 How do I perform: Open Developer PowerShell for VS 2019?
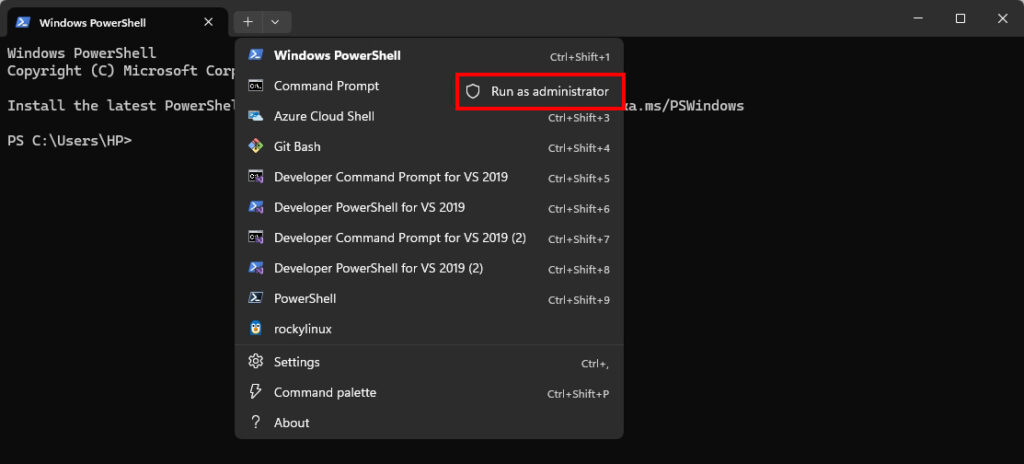pyautogui.click(x=429, y=208)
